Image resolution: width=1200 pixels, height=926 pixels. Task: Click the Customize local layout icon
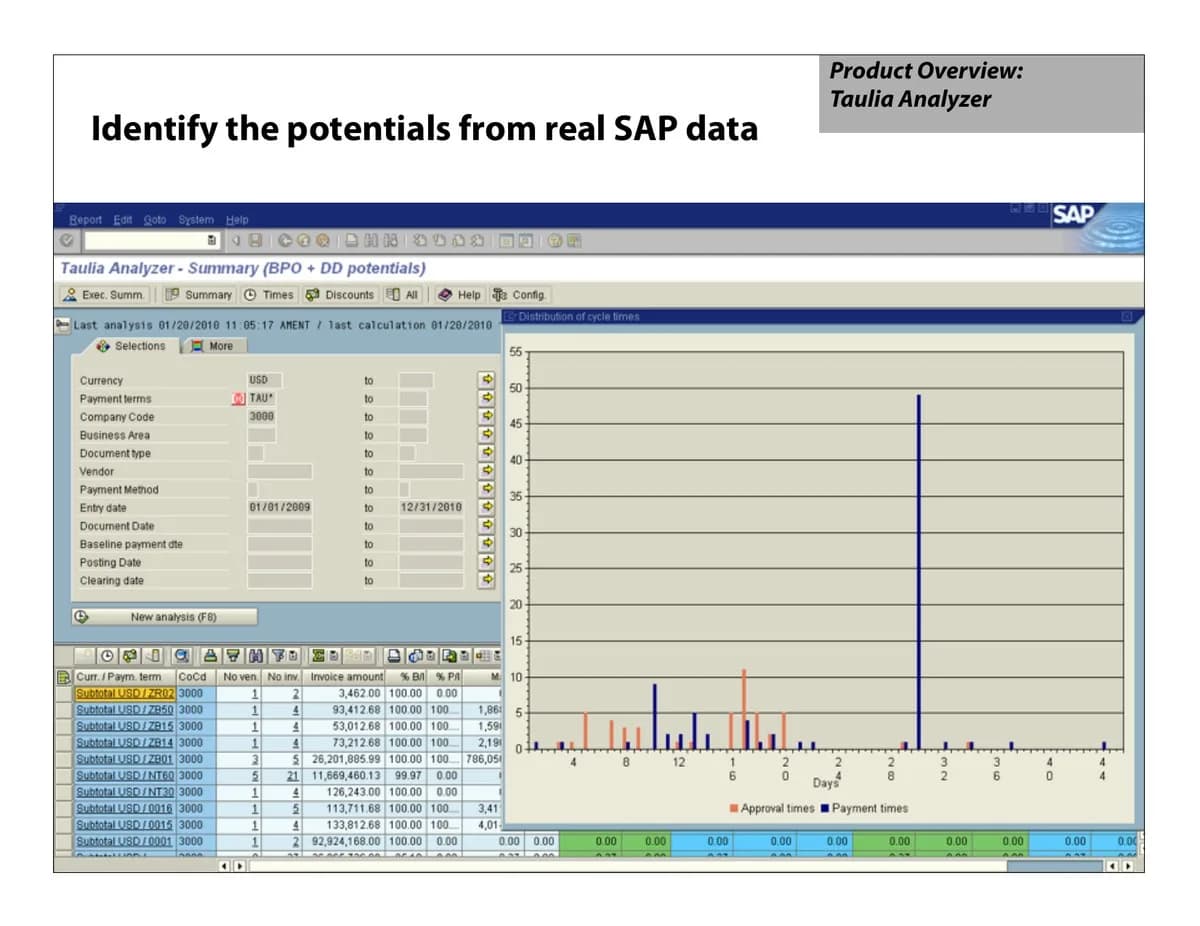tap(573, 241)
